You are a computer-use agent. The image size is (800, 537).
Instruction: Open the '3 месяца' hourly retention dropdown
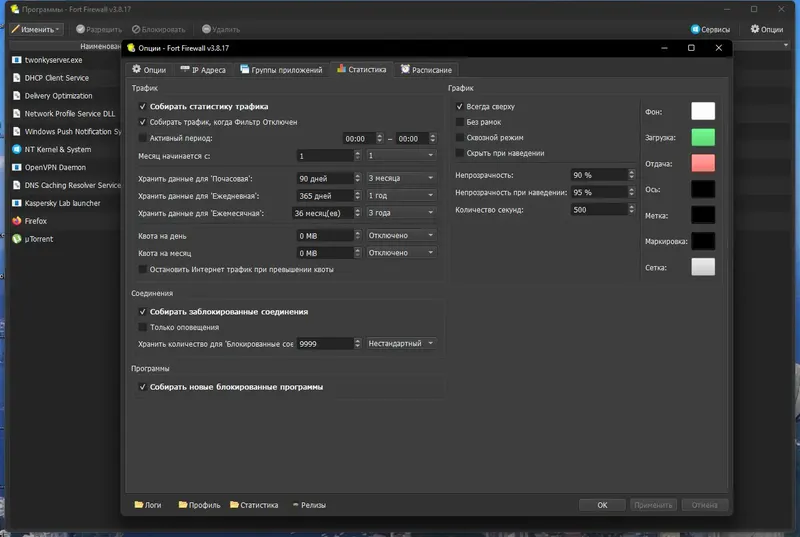(x=401, y=178)
